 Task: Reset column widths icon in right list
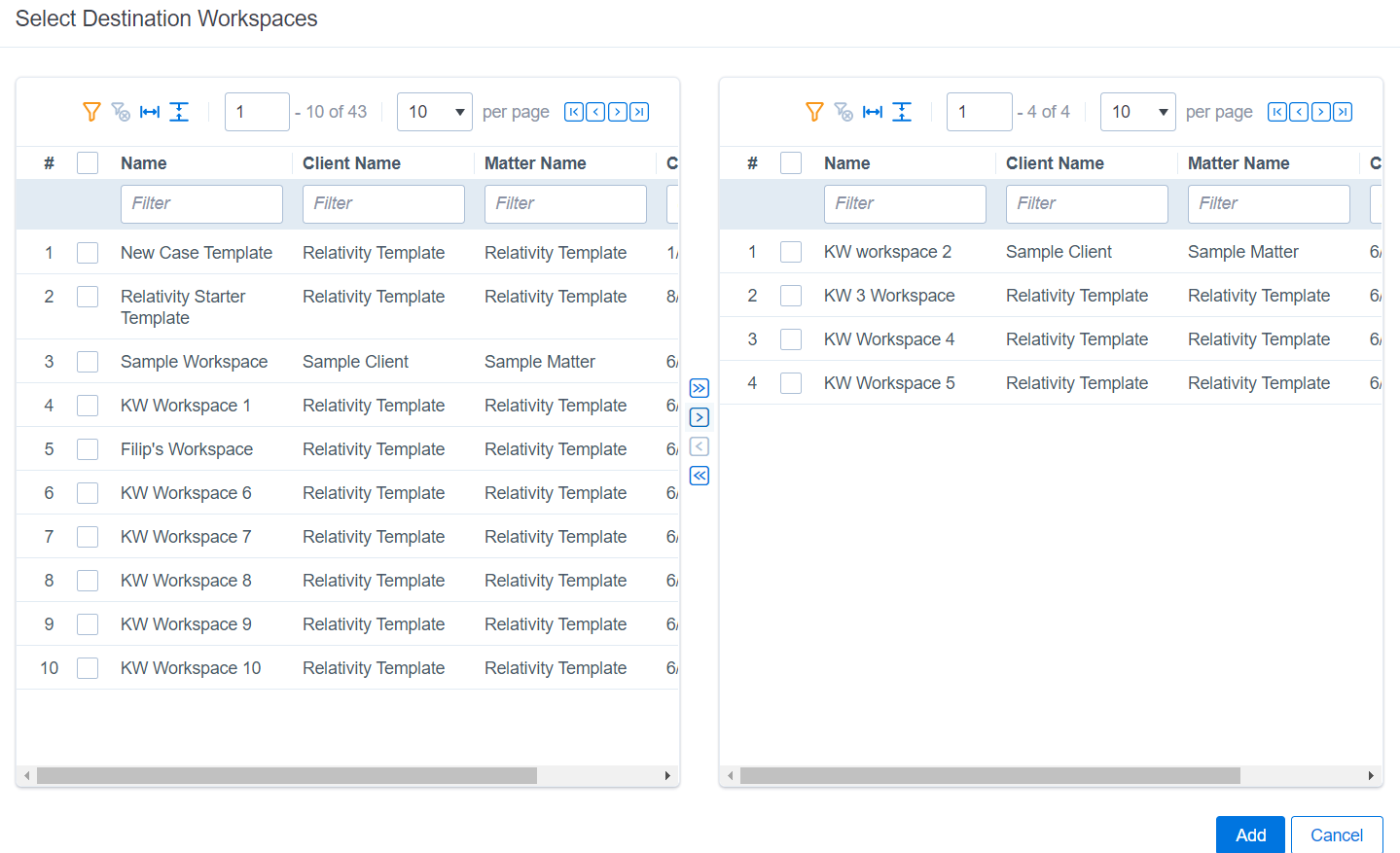pyautogui.click(x=873, y=112)
